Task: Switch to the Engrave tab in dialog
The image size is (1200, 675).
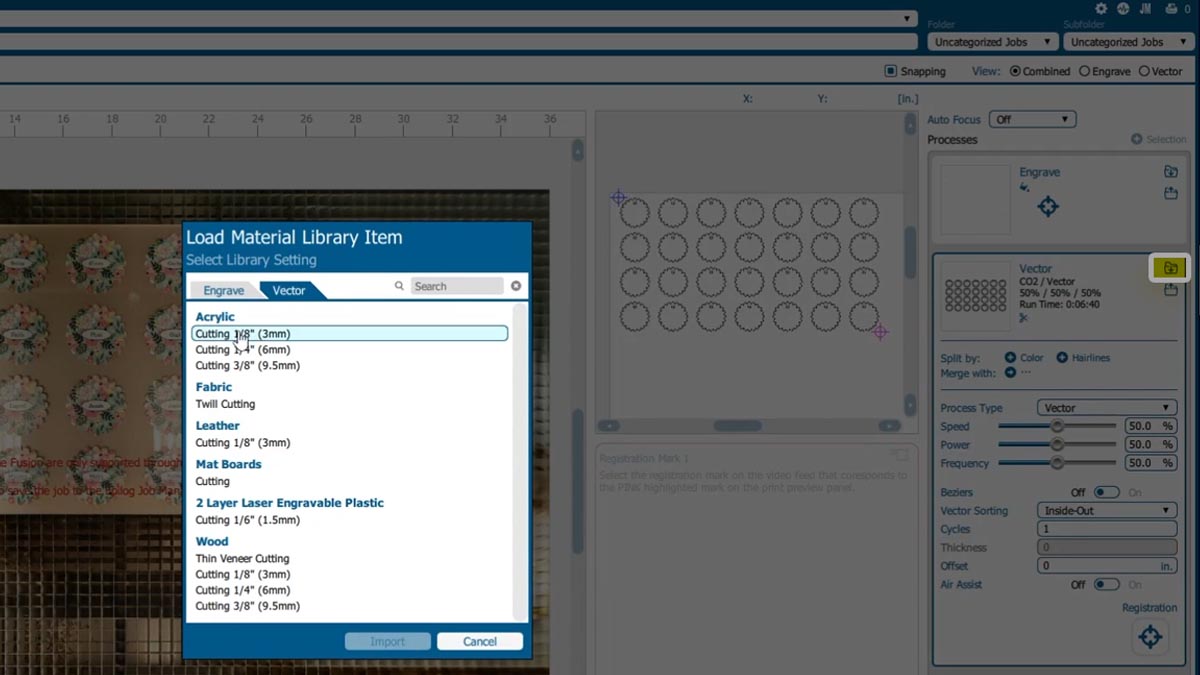Action: coord(223,290)
